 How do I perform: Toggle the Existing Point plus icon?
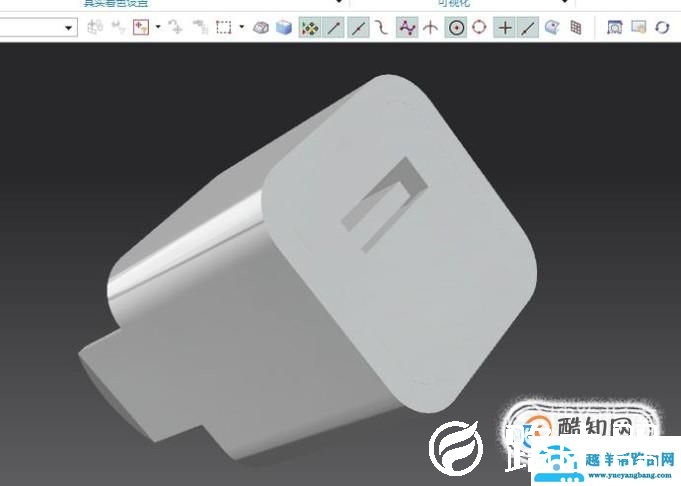point(505,28)
